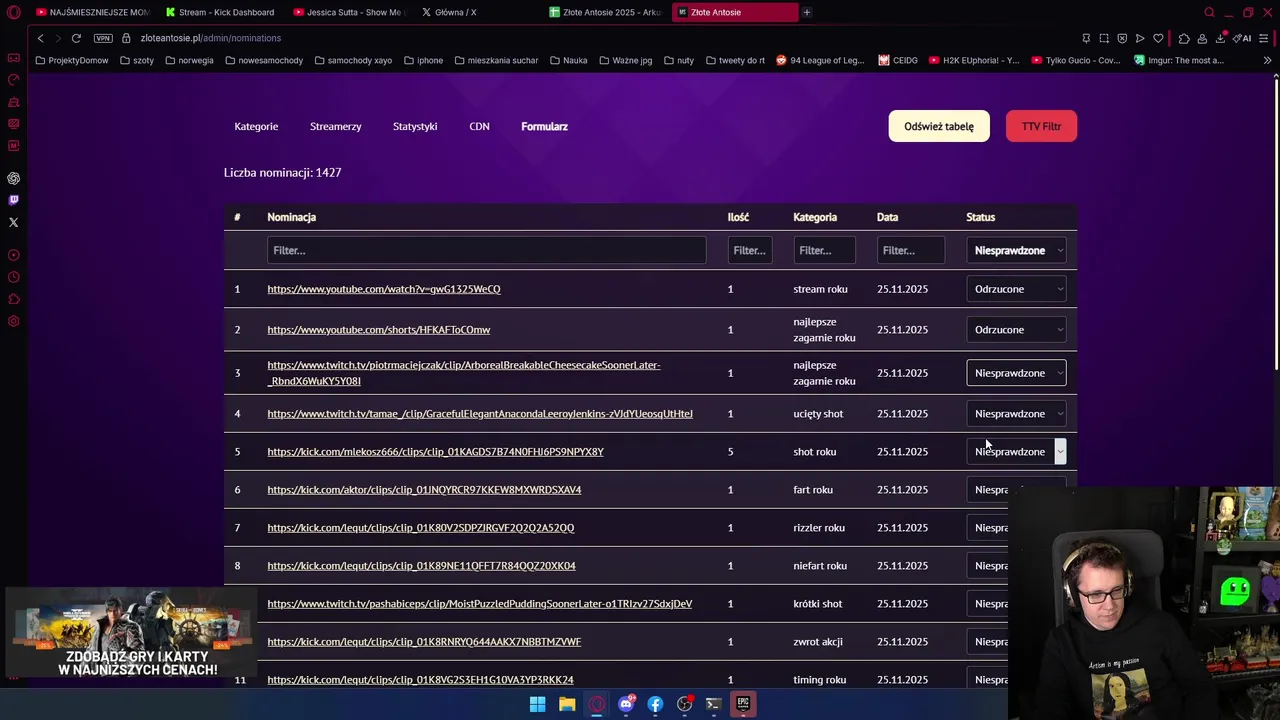Click the Odśwież tabelę button

(939, 126)
